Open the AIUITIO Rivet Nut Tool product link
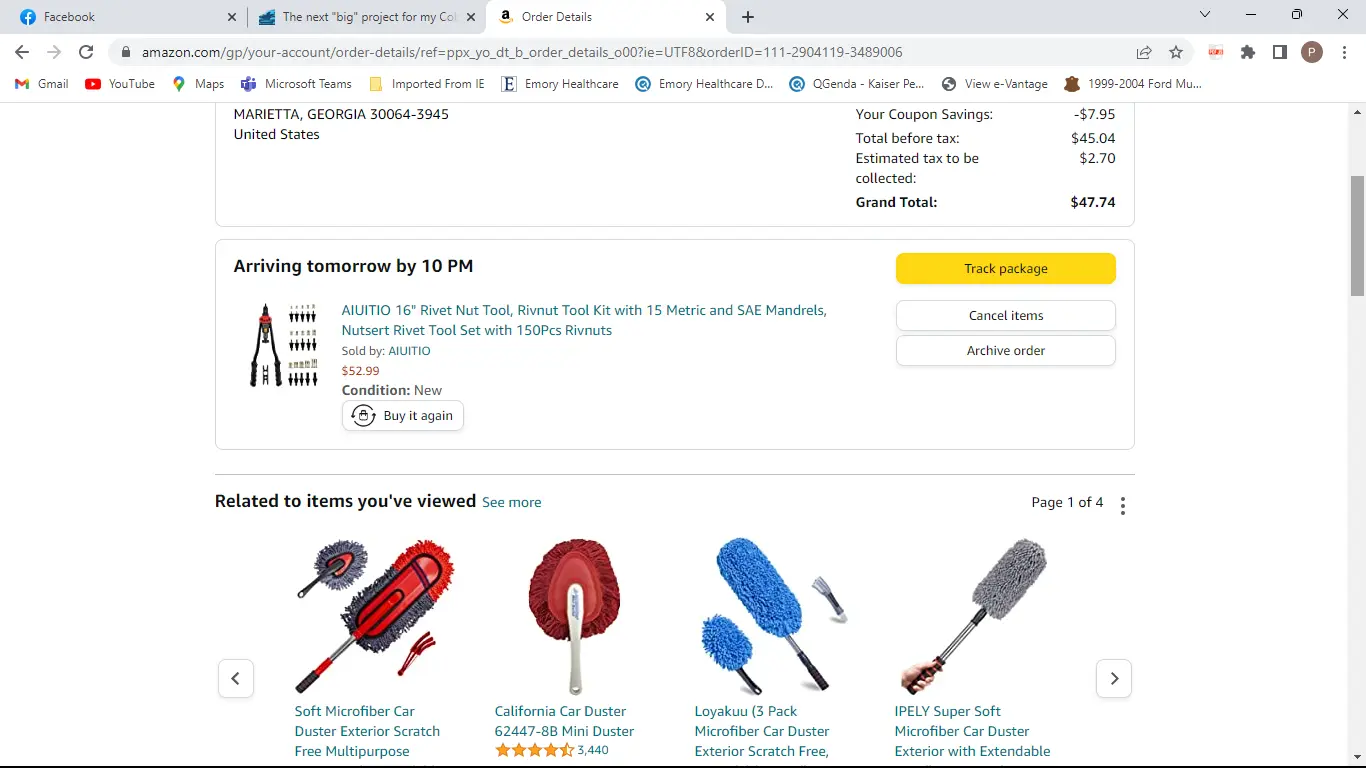This screenshot has height=768, width=1366. [x=584, y=320]
